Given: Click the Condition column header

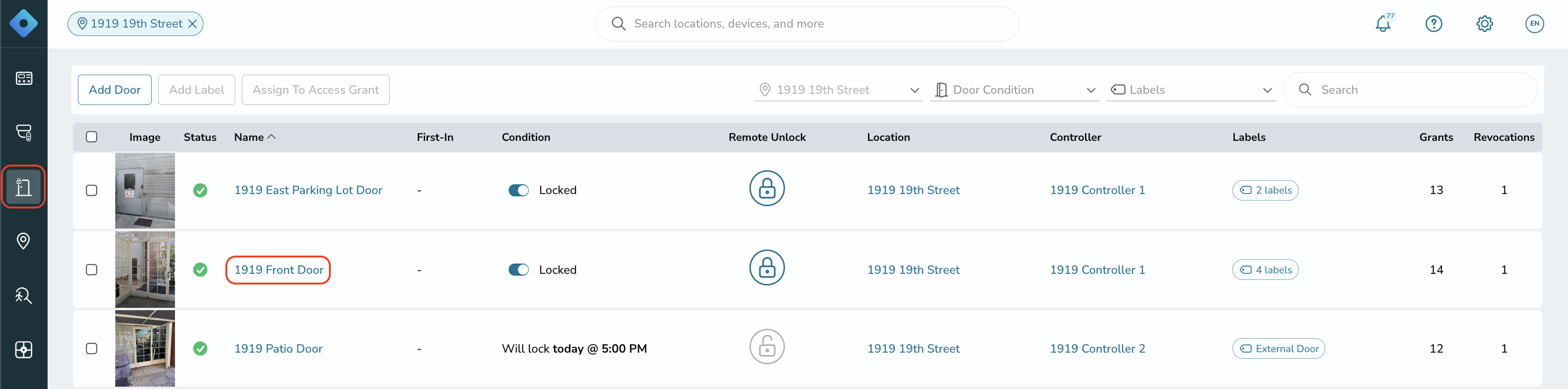Looking at the screenshot, I should point(526,138).
